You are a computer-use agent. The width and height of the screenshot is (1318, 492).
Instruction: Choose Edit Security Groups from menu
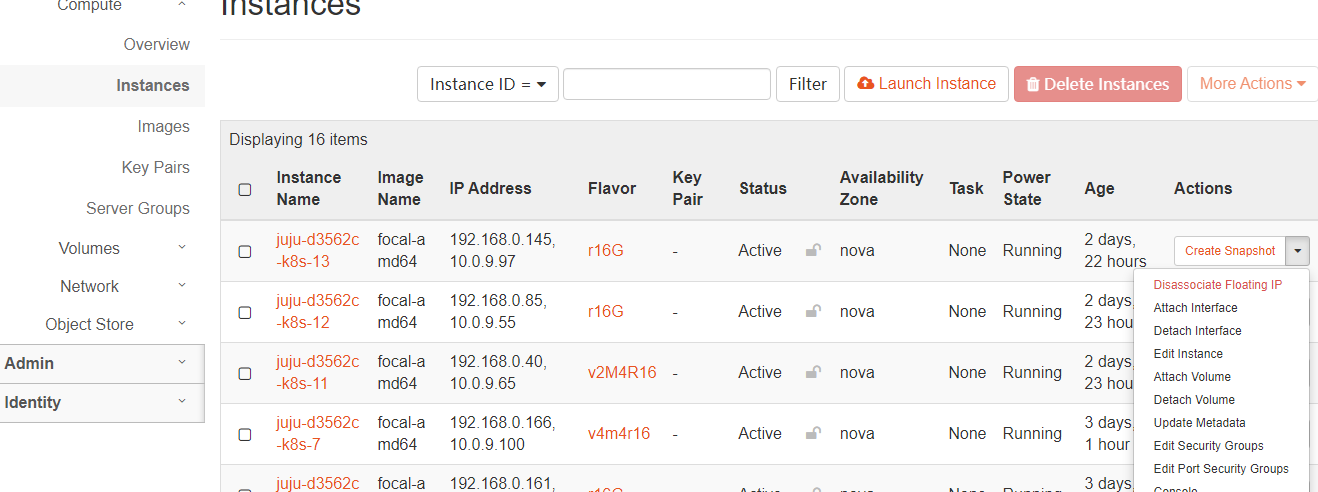1208,446
